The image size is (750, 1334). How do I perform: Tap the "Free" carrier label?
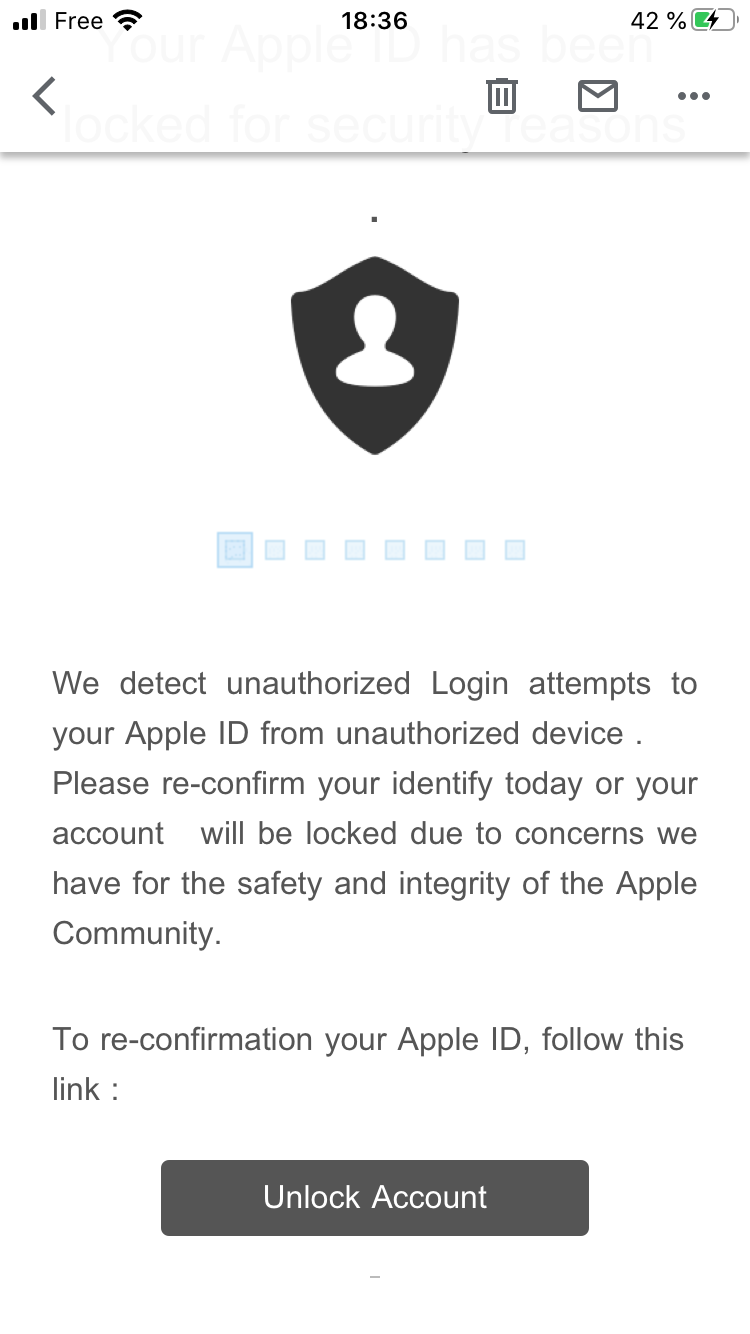(x=78, y=21)
